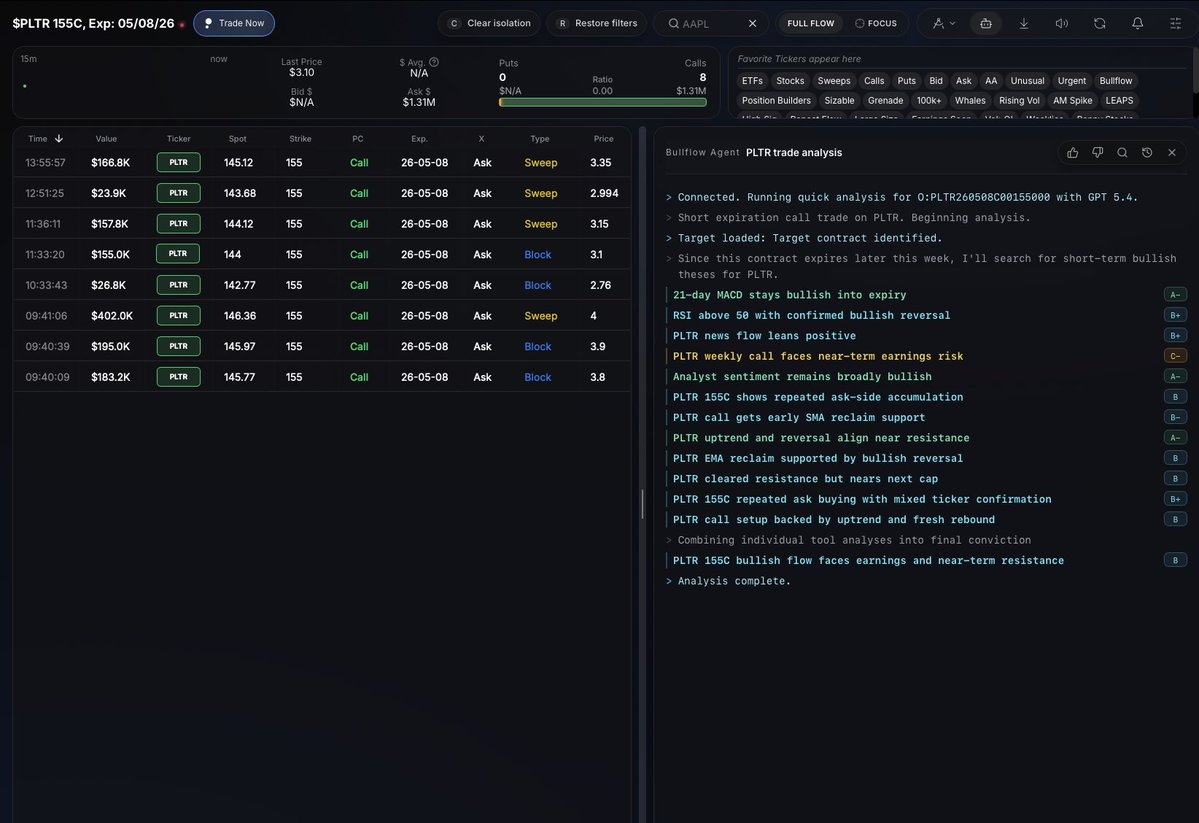Click the magnifier icon in the agent panel

(1122, 152)
